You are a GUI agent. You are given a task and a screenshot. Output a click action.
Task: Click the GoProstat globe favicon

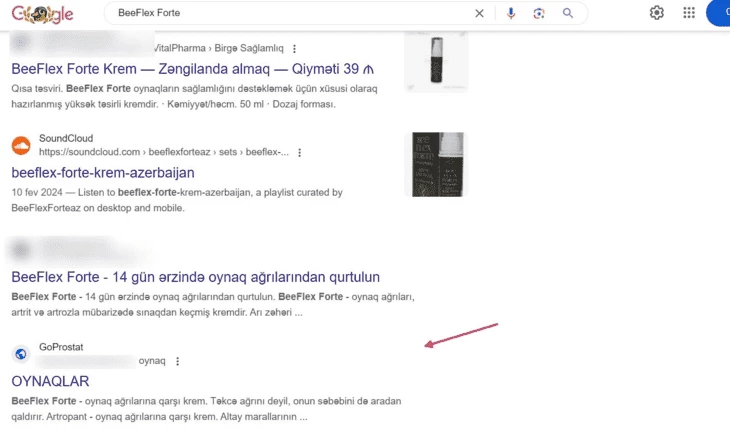point(21,354)
